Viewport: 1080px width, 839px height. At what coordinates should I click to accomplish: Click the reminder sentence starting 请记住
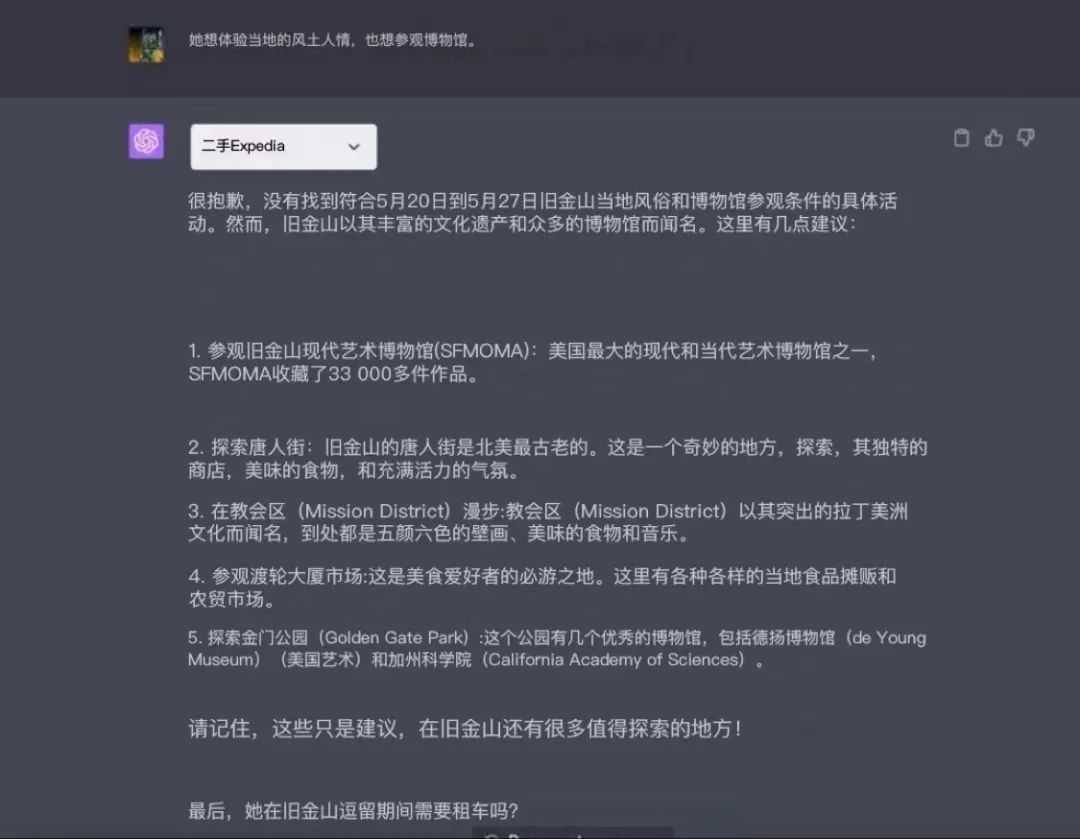point(465,729)
